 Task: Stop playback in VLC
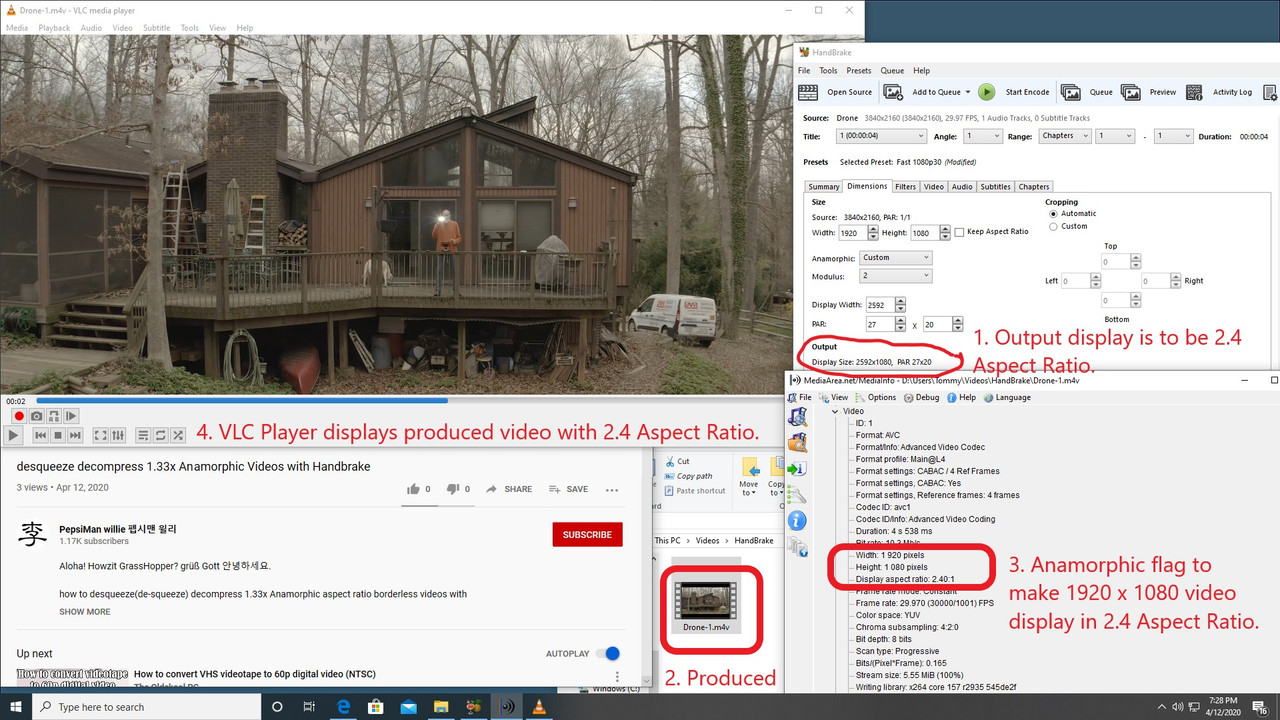58,435
